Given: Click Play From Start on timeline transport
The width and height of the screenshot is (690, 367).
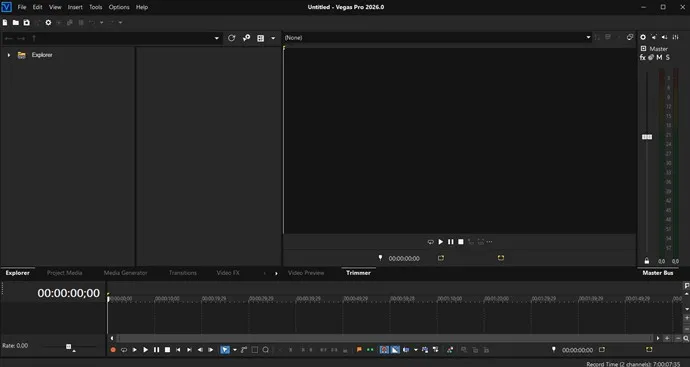Looking at the screenshot, I should click(135, 350).
